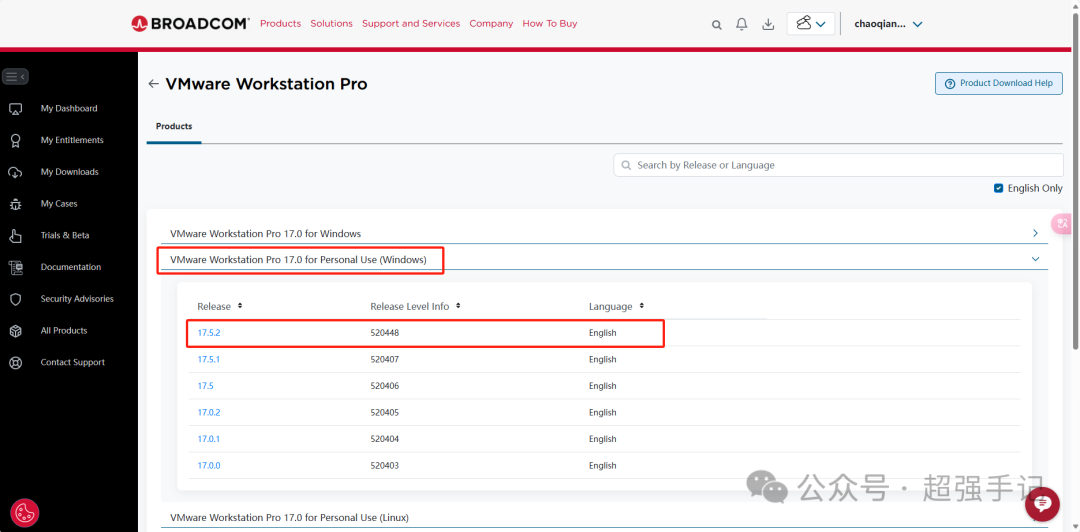Open the search magnifier in header
Screen dimensions: 1080x532
click(x=716, y=25)
